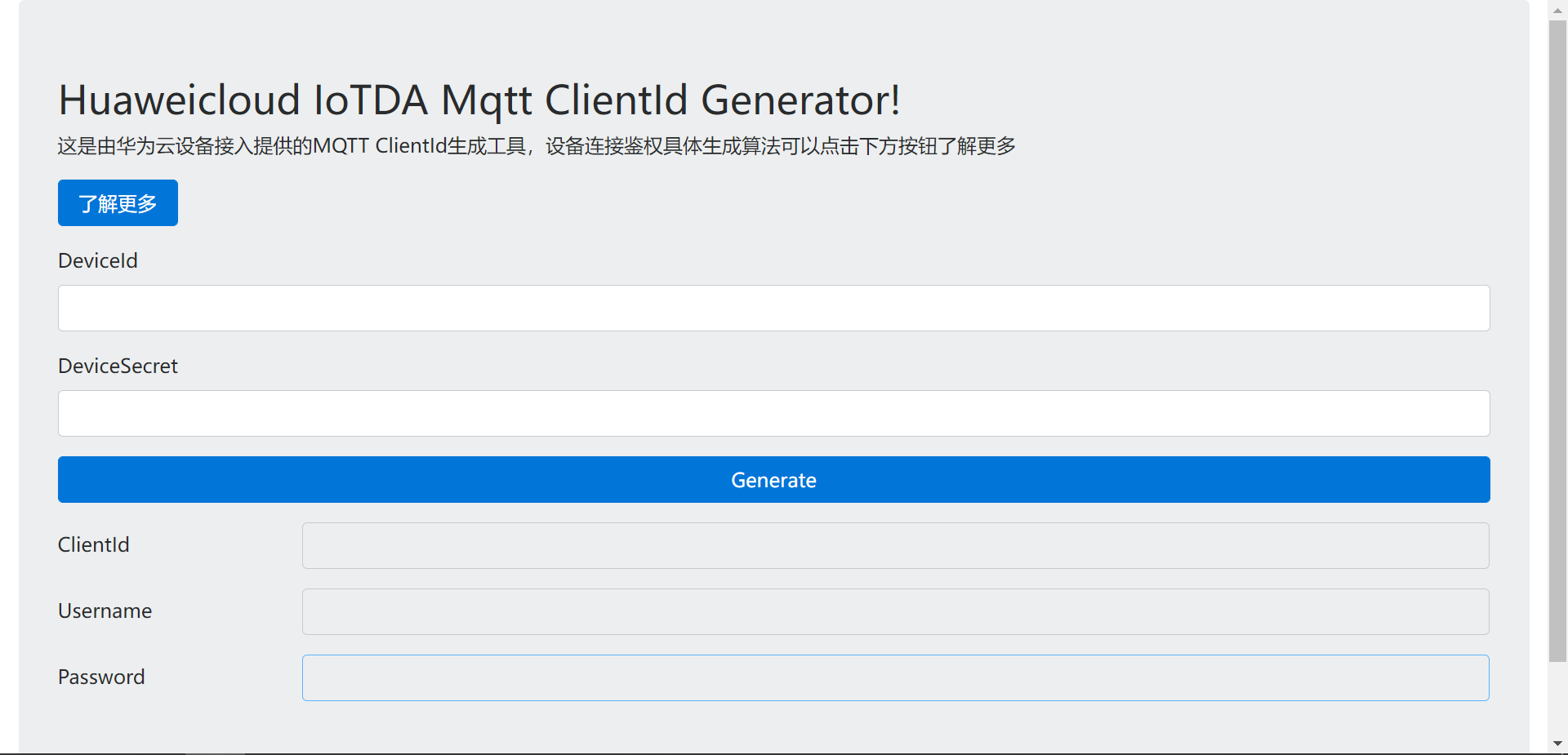Screen dimensions: 1568x755
Task: Click the vertical scrollbar thumb
Action: coord(1557,326)
